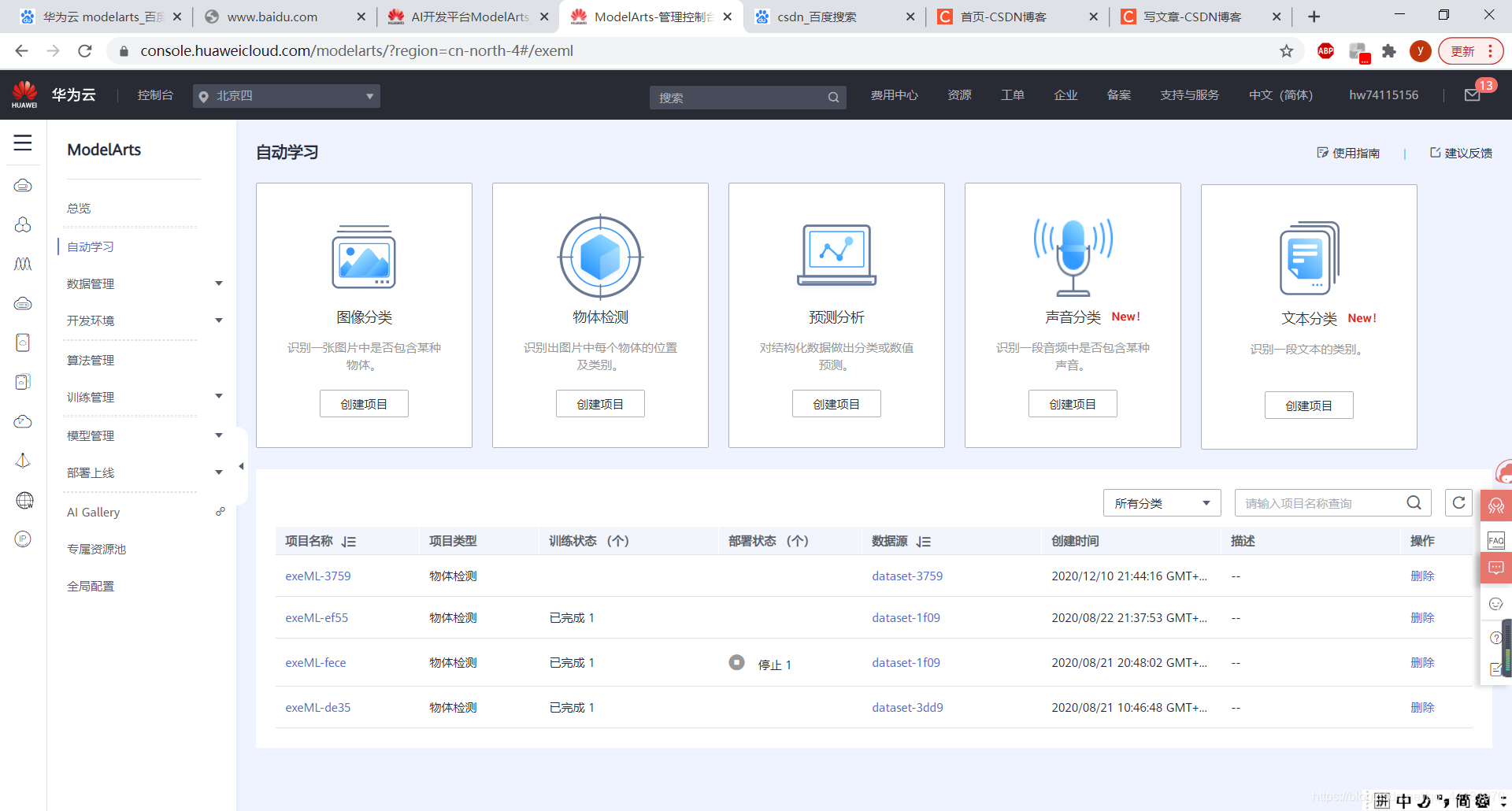Viewport: 1512px width, 811px height.
Task: Open the 建议反馈 link
Action: tap(1461, 153)
